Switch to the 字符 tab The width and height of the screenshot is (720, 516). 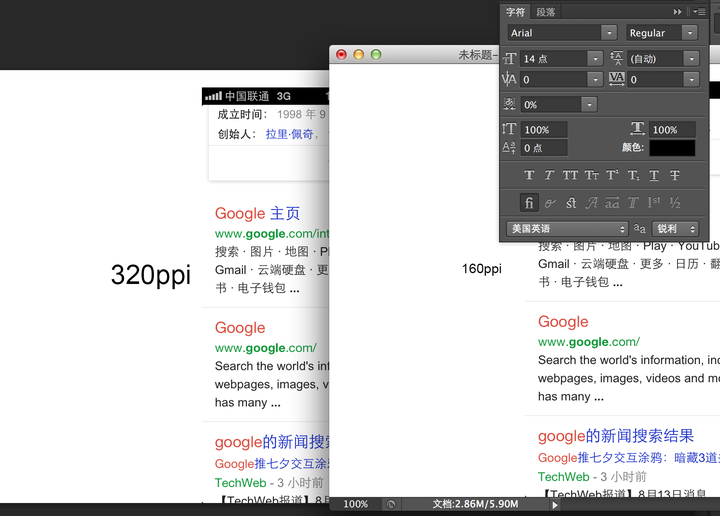[x=515, y=12]
